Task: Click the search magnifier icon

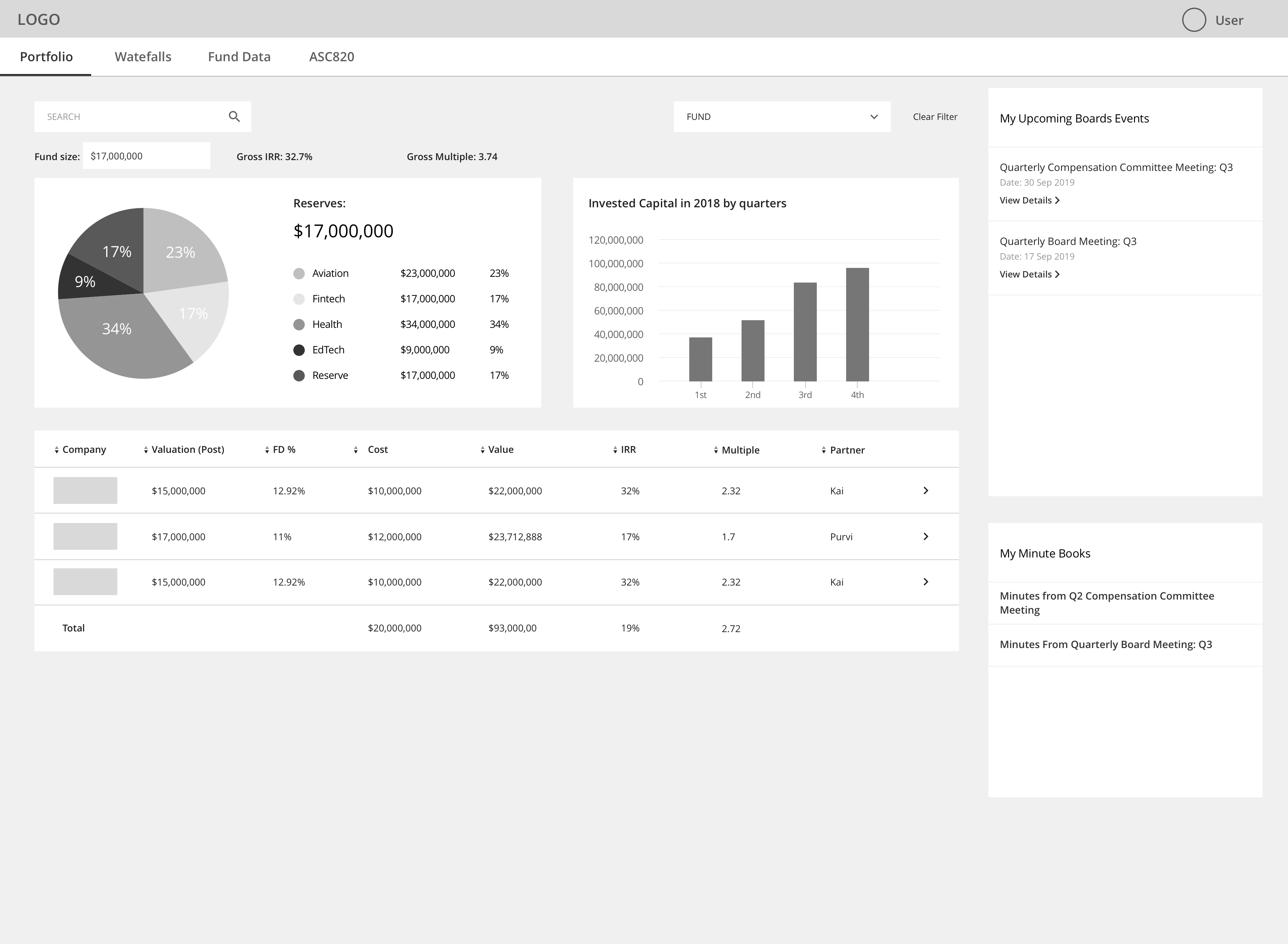Action: [234, 117]
